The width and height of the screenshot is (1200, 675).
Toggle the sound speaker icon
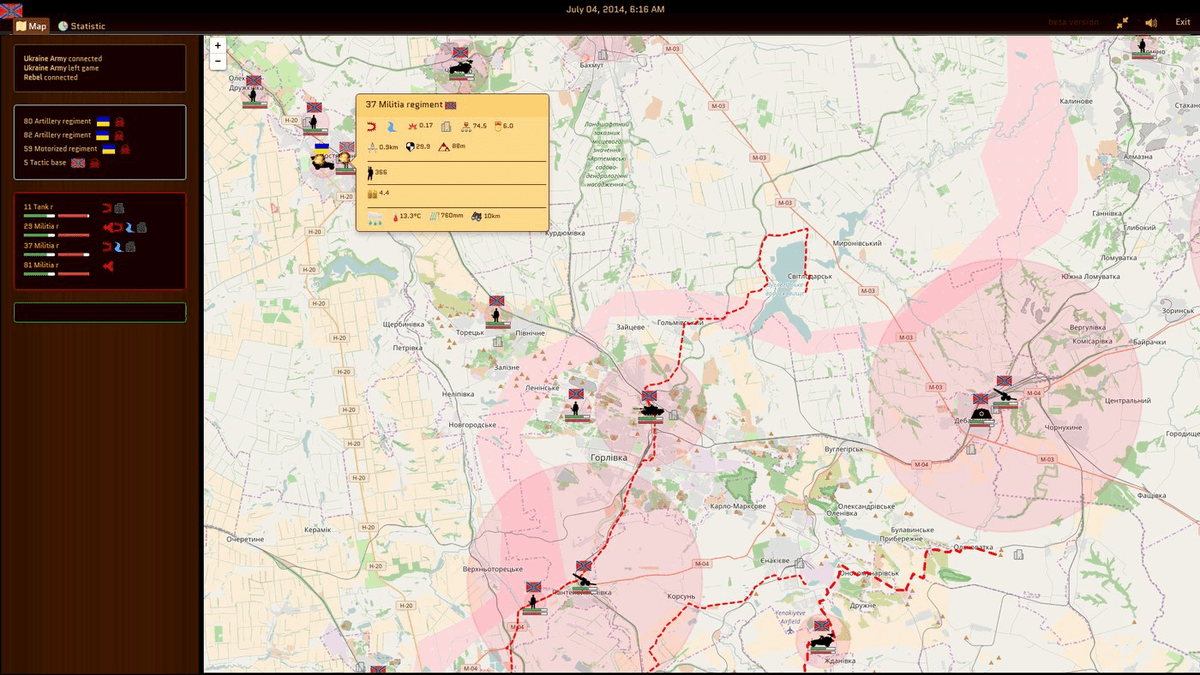[x=1151, y=22]
